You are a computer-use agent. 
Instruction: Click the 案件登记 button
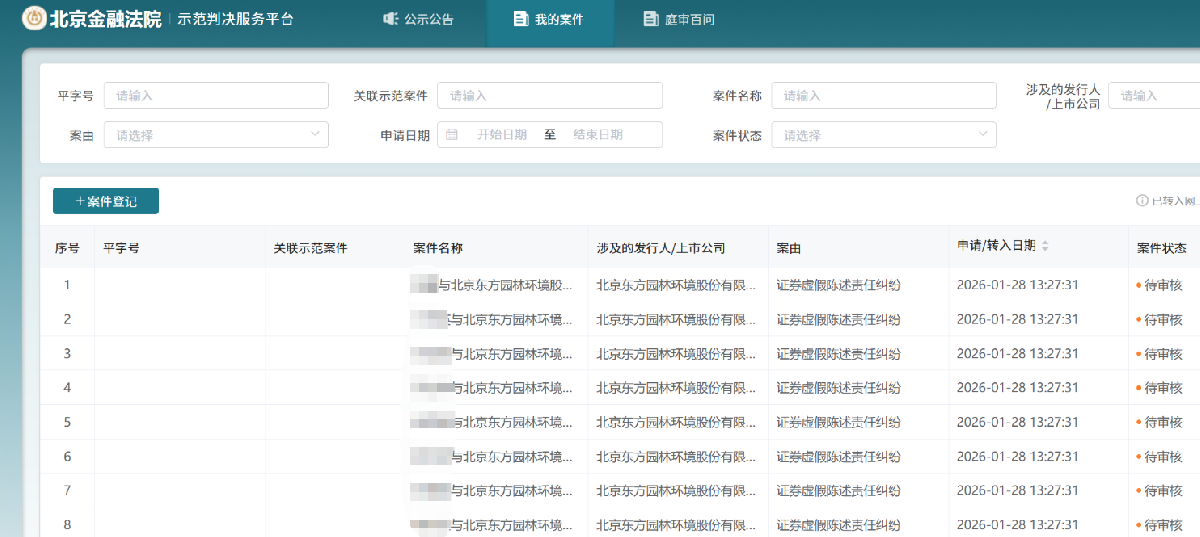pyautogui.click(x=106, y=201)
